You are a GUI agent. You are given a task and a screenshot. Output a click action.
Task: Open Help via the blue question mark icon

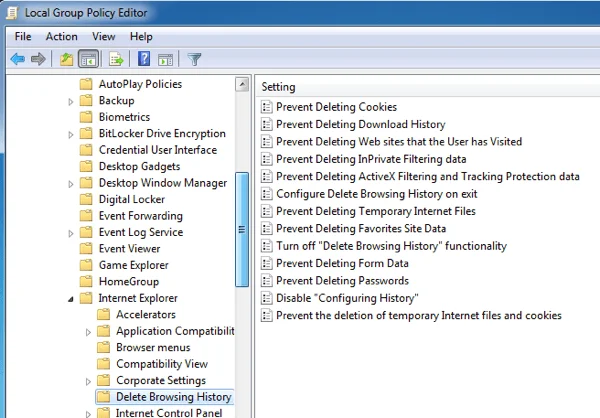[x=144, y=59]
